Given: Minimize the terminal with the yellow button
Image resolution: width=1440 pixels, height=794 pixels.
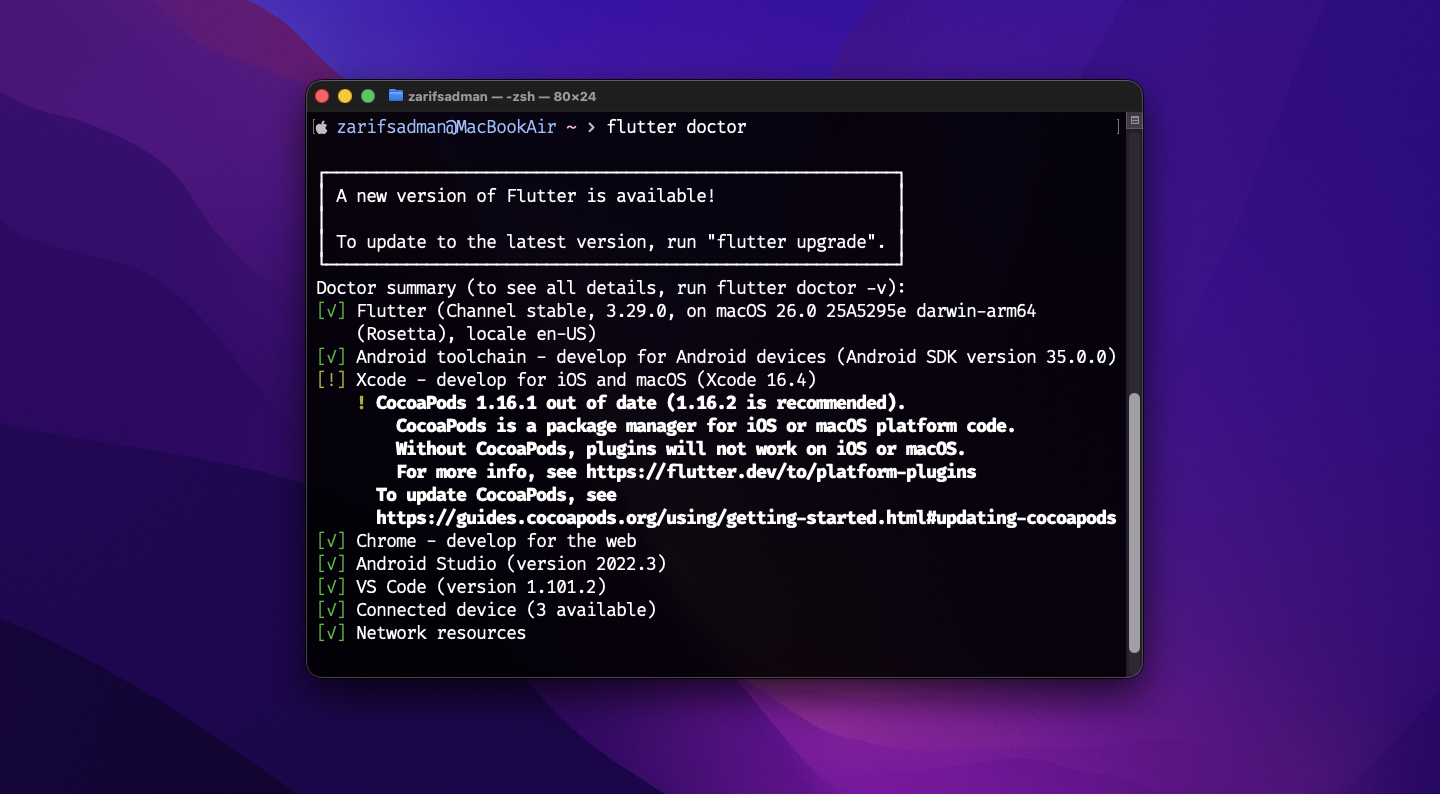Looking at the screenshot, I should [x=345, y=96].
